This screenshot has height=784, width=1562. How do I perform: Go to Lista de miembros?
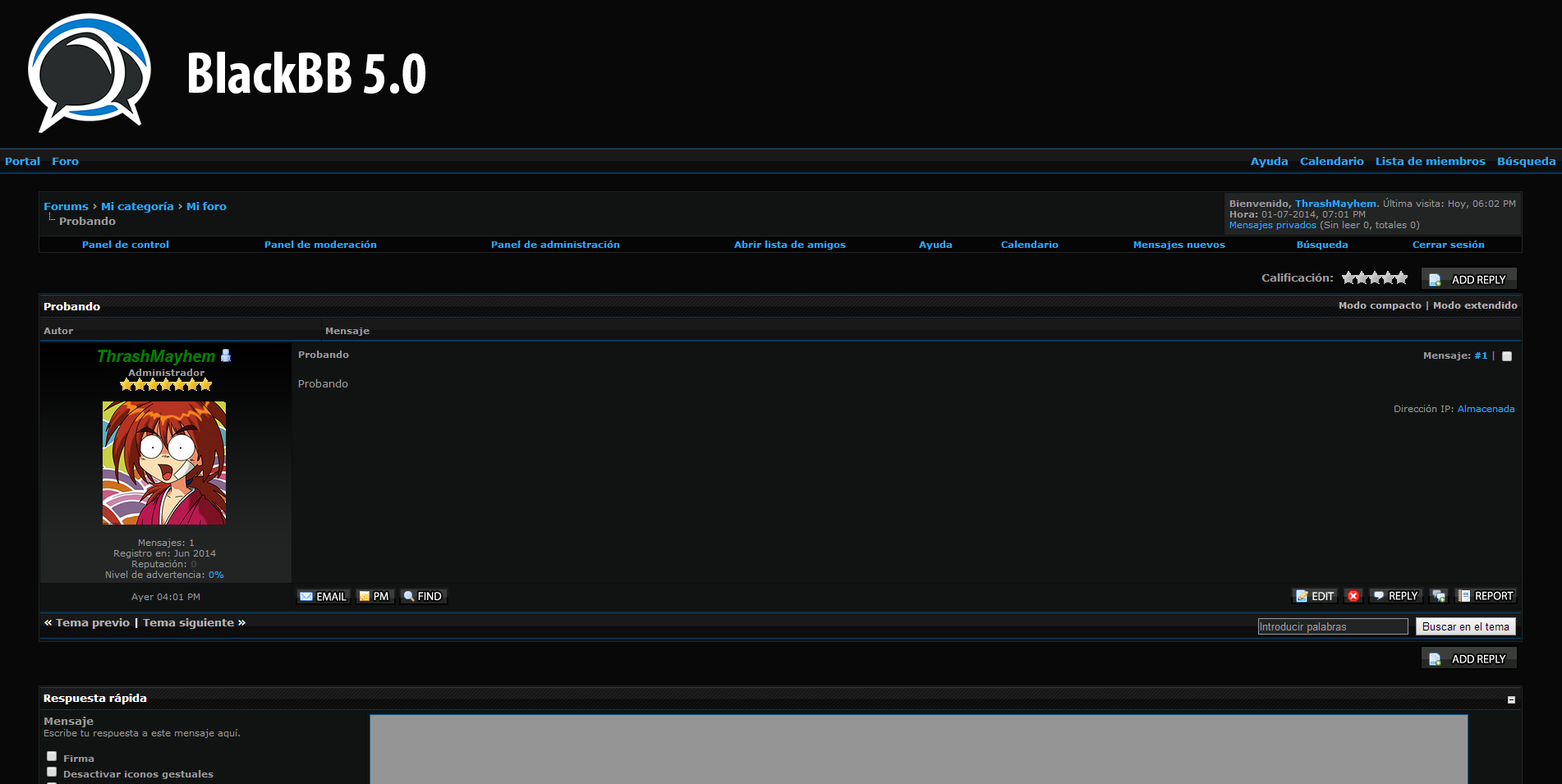(x=1430, y=161)
